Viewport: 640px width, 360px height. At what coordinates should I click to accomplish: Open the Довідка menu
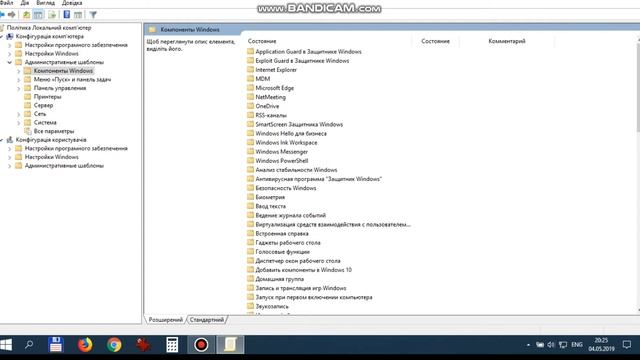pyautogui.click(x=72, y=3)
